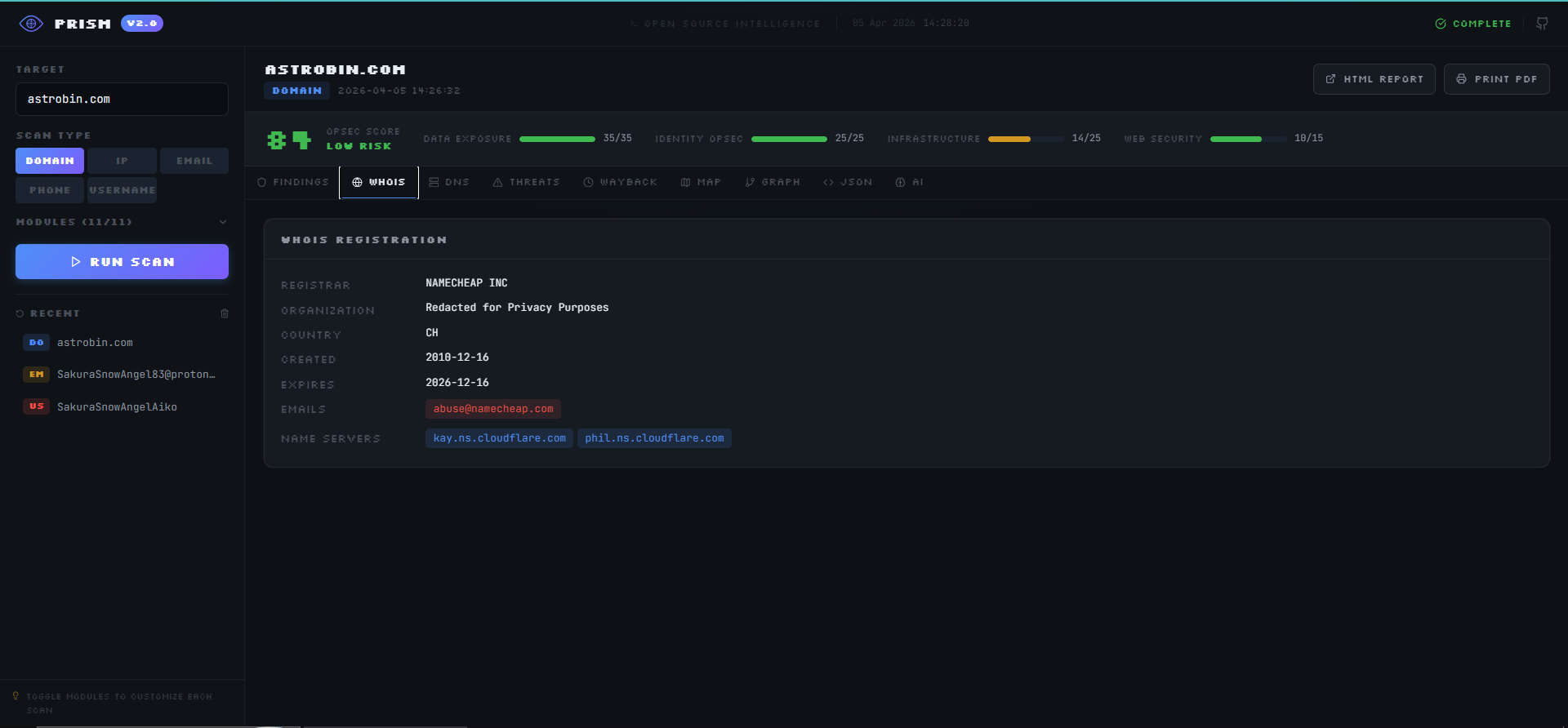1568x728 pixels.
Task: Click registrar value NAMECHEAP INC
Action: click(466, 283)
